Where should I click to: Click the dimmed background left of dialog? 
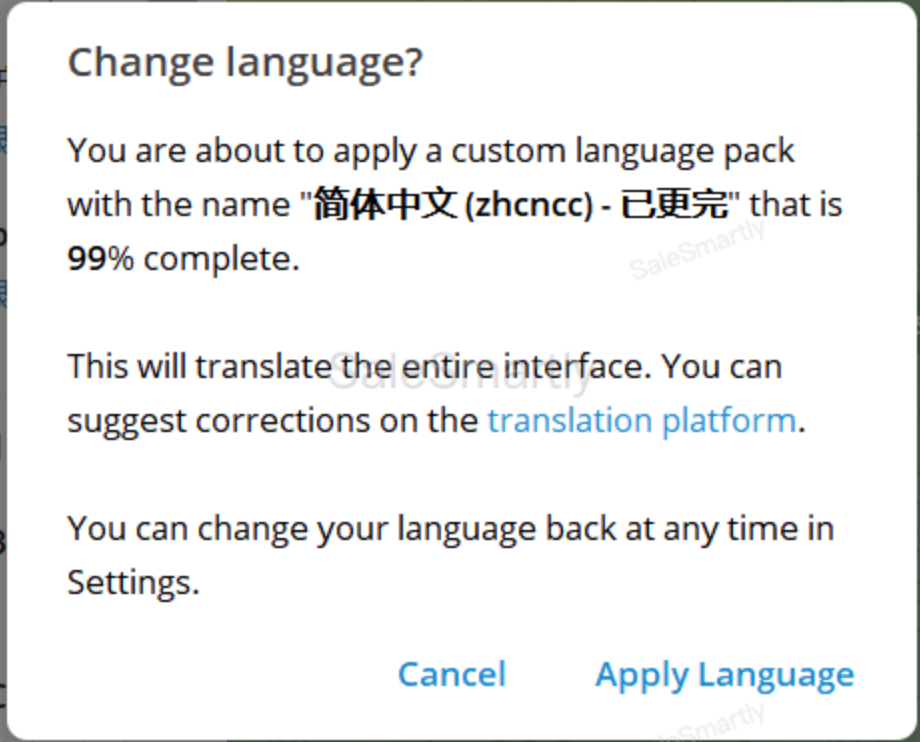(3, 371)
